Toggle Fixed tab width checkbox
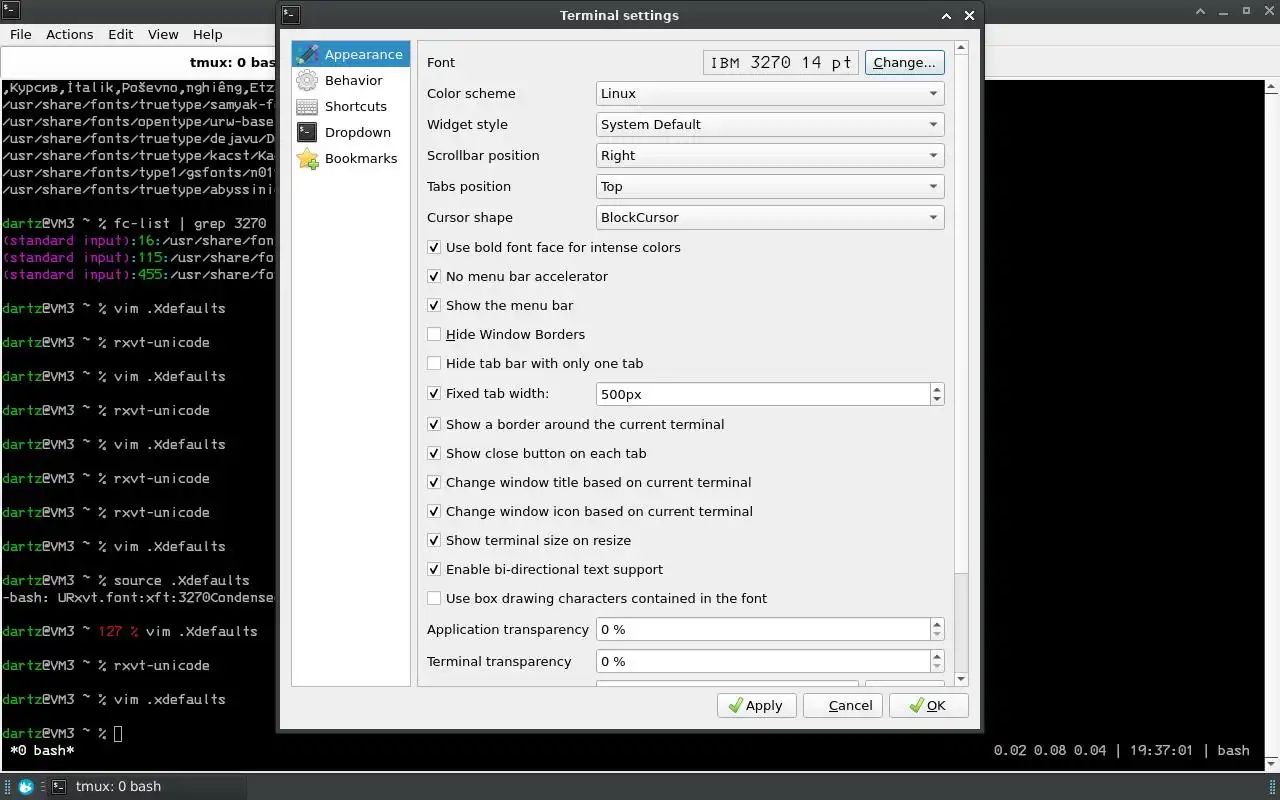 point(434,393)
